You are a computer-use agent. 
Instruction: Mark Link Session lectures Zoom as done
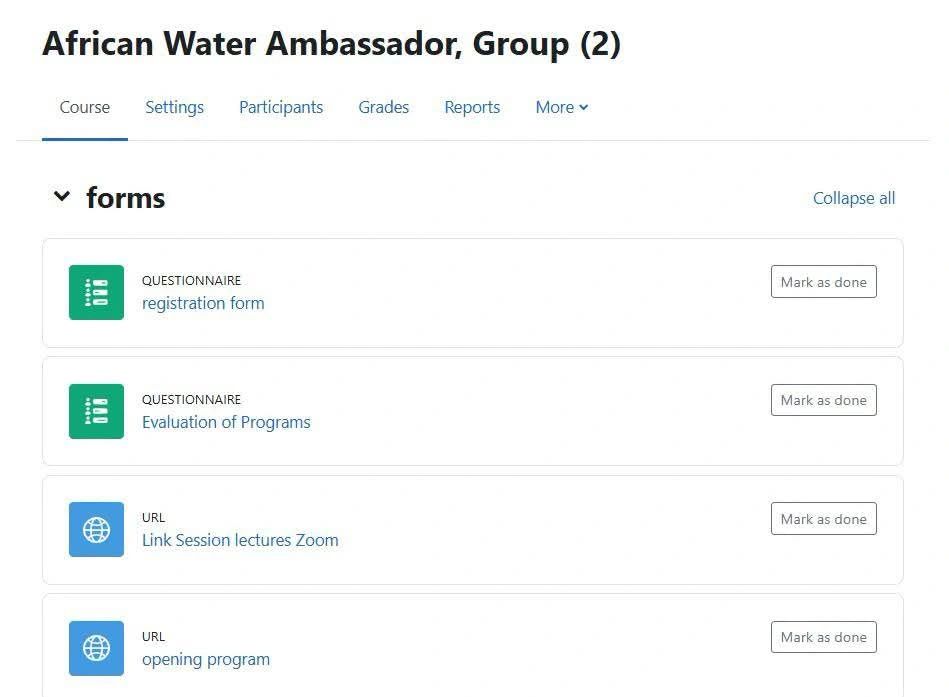coord(823,519)
